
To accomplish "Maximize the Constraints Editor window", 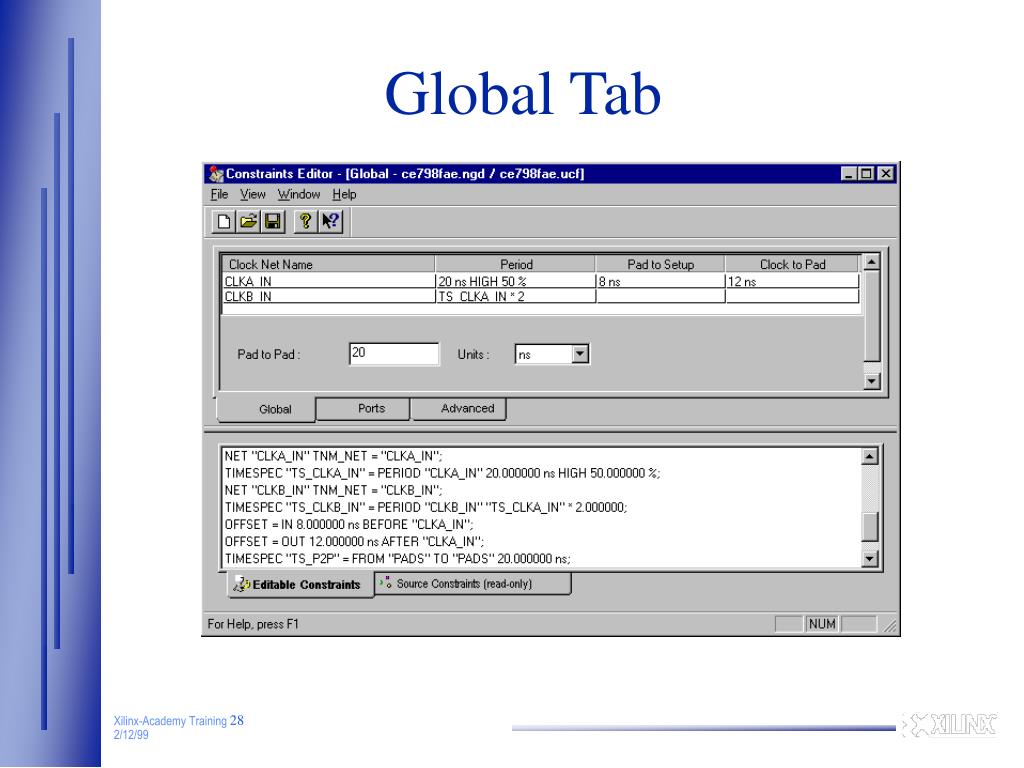I will click(x=866, y=174).
